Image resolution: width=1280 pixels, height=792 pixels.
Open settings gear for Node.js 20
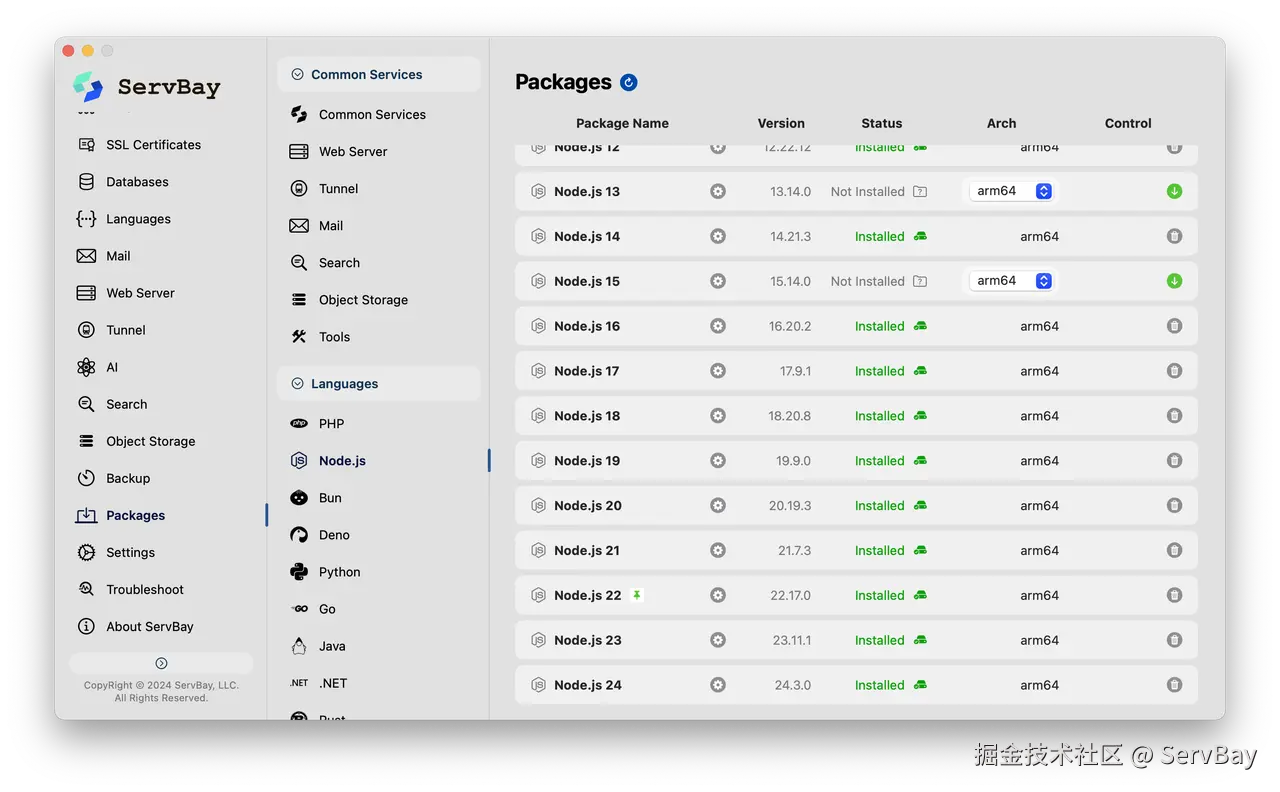[718, 506]
